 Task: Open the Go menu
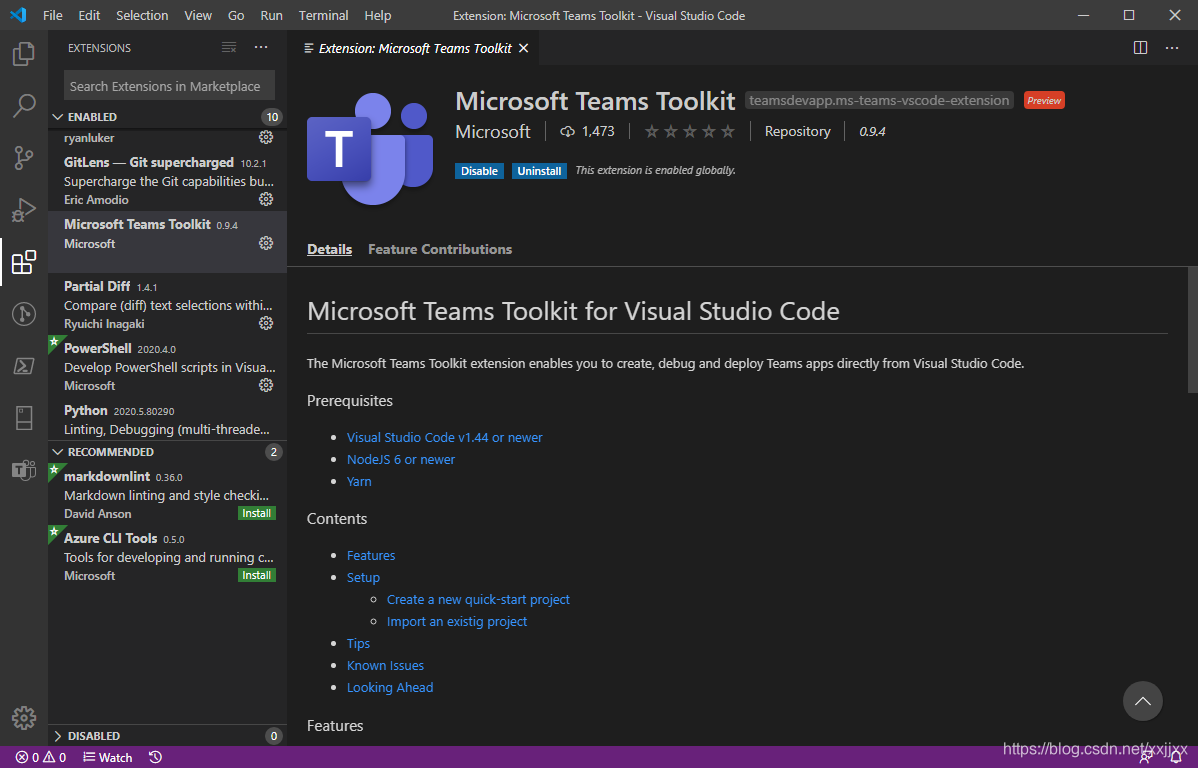[236, 15]
